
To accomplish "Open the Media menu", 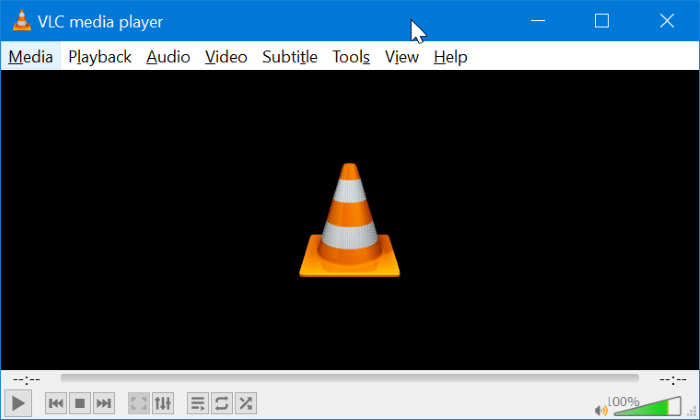I will 31,57.
